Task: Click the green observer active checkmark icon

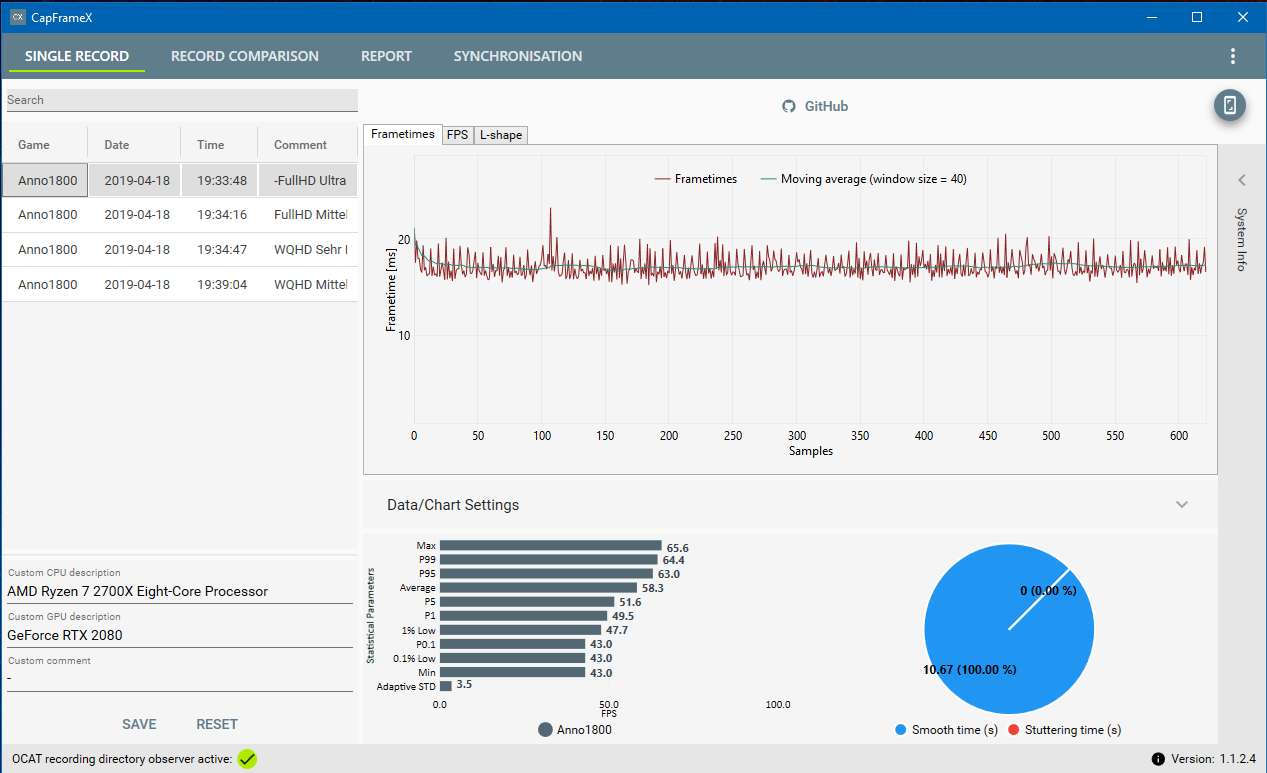Action: pyautogui.click(x=247, y=759)
